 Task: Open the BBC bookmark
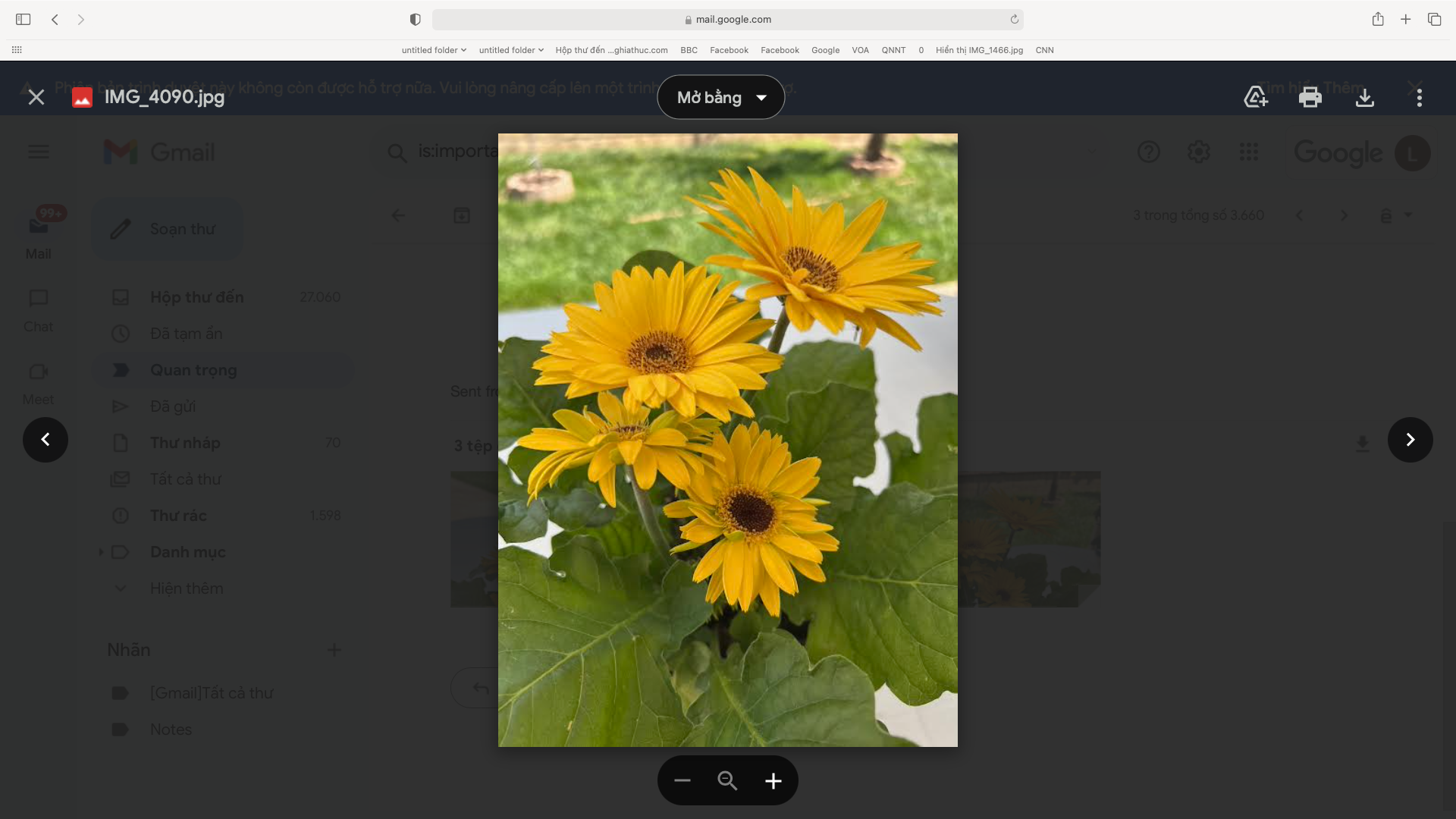[689, 50]
